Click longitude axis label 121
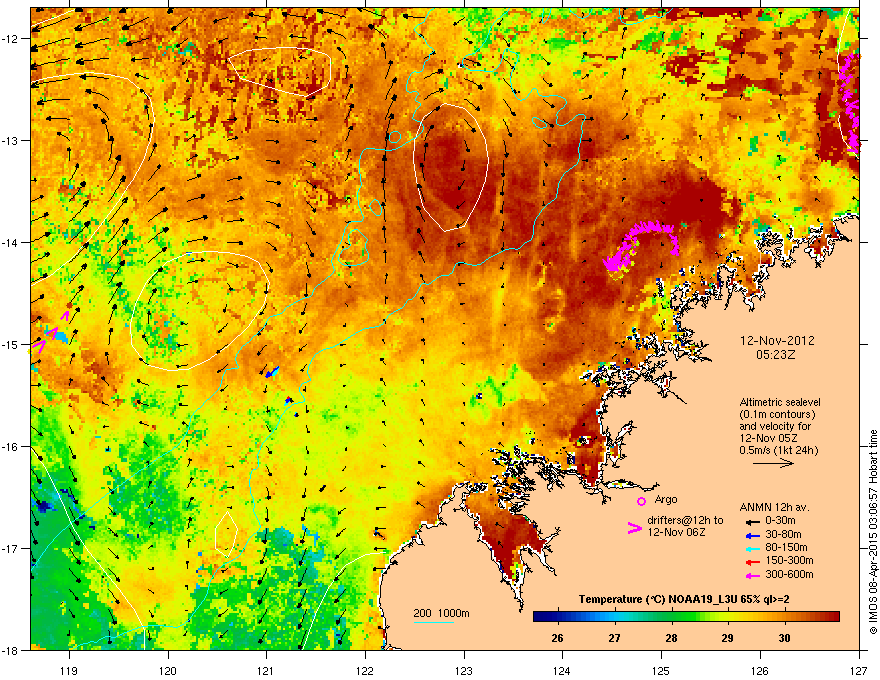880x680 pixels. click(x=266, y=670)
